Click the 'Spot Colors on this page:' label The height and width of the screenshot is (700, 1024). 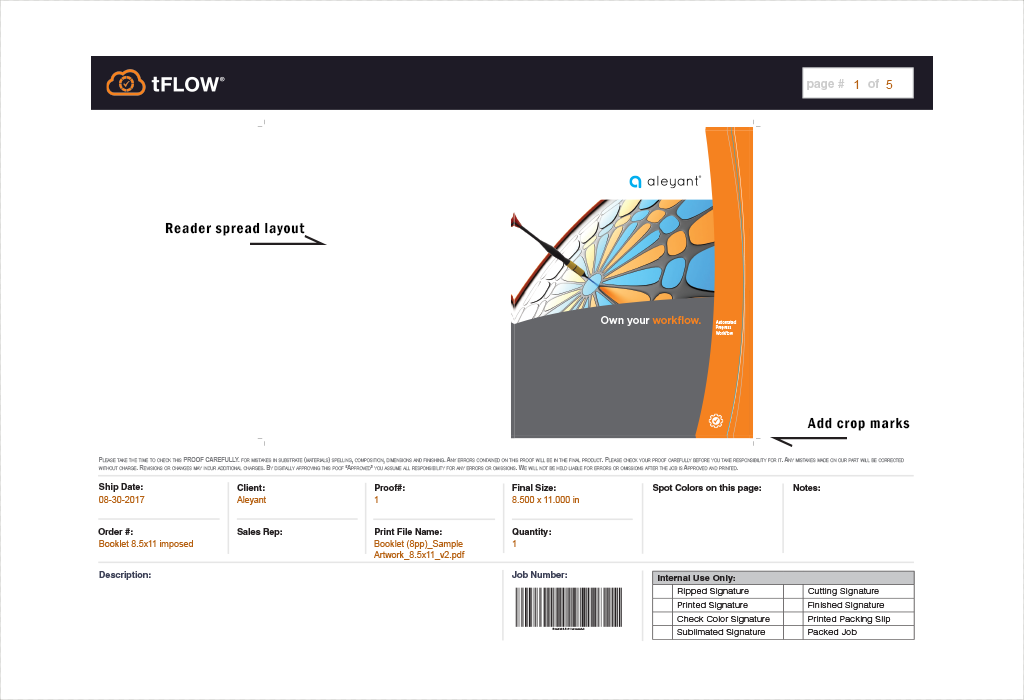tap(707, 488)
